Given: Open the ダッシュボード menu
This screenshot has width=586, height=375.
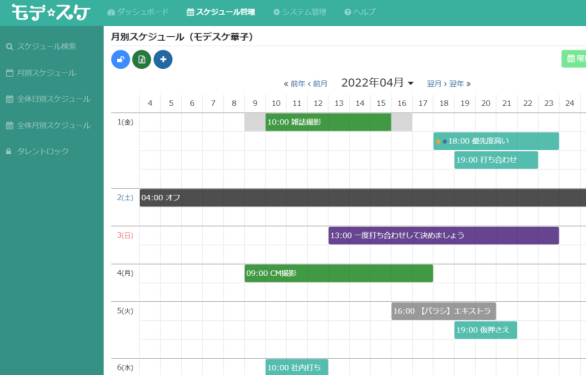Looking at the screenshot, I should coord(138,12).
